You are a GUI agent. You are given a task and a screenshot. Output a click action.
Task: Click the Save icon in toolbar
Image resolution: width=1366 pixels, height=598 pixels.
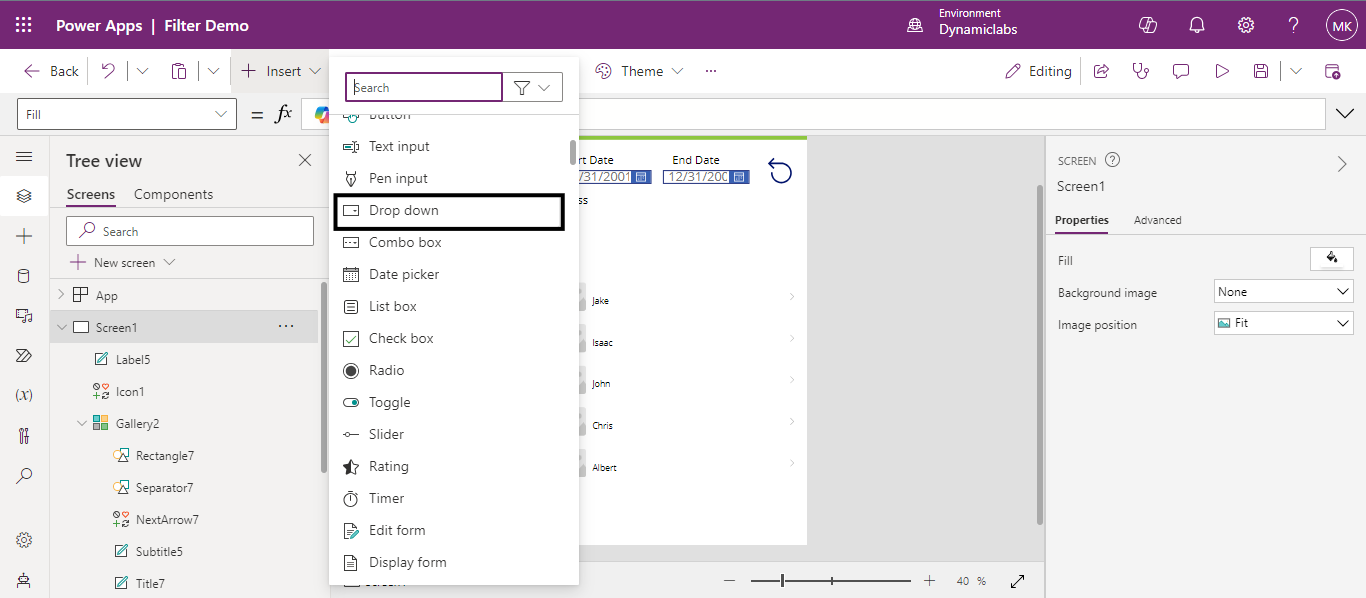pos(1261,71)
